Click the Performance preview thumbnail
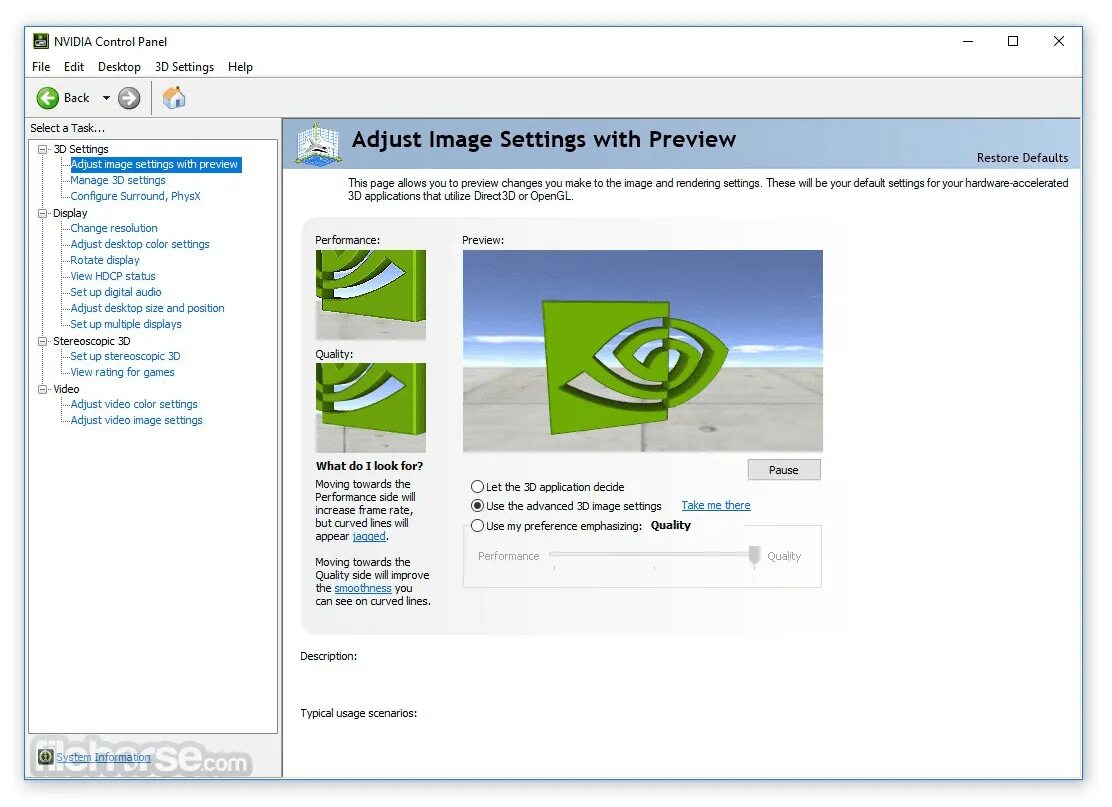Screen dimensions: 1112x807 (x=371, y=295)
